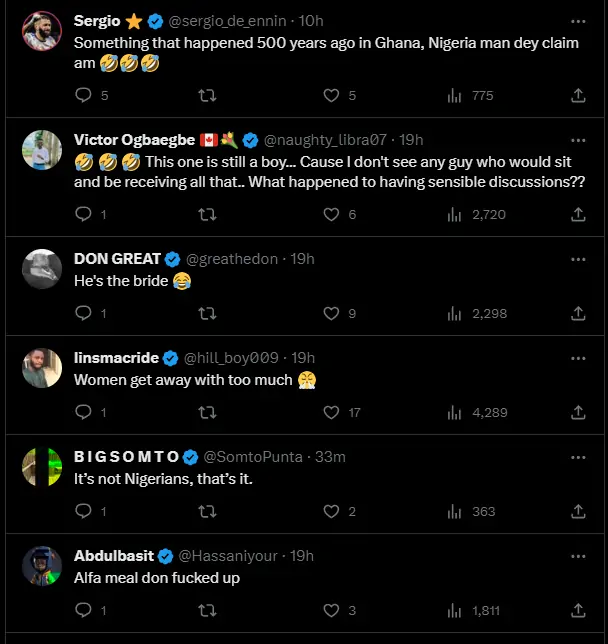Like DON GREAT's "He's the bride" tweet

(x=331, y=313)
